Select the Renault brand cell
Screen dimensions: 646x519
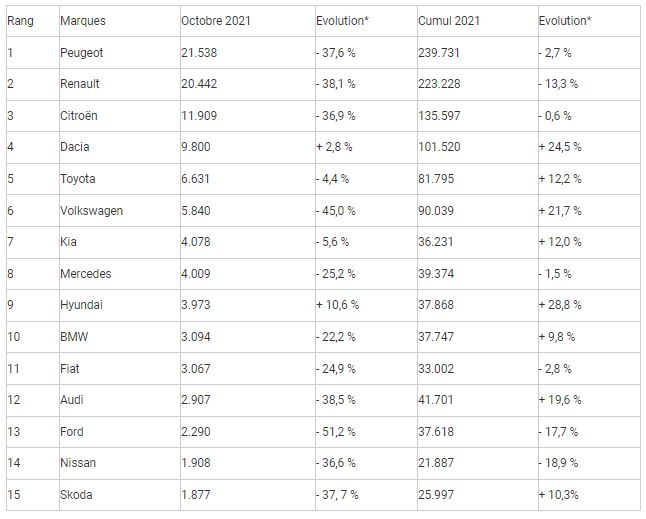(x=80, y=84)
